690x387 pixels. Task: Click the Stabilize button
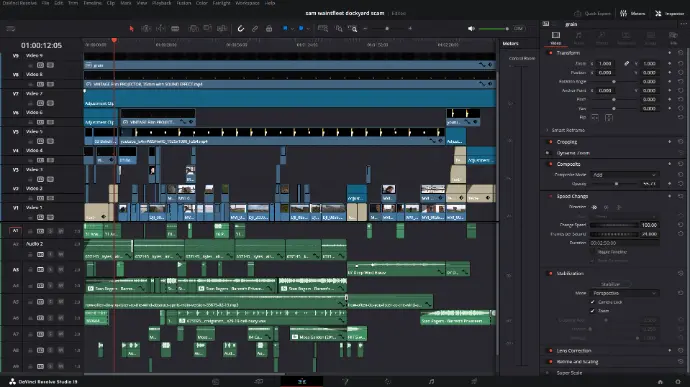610,284
